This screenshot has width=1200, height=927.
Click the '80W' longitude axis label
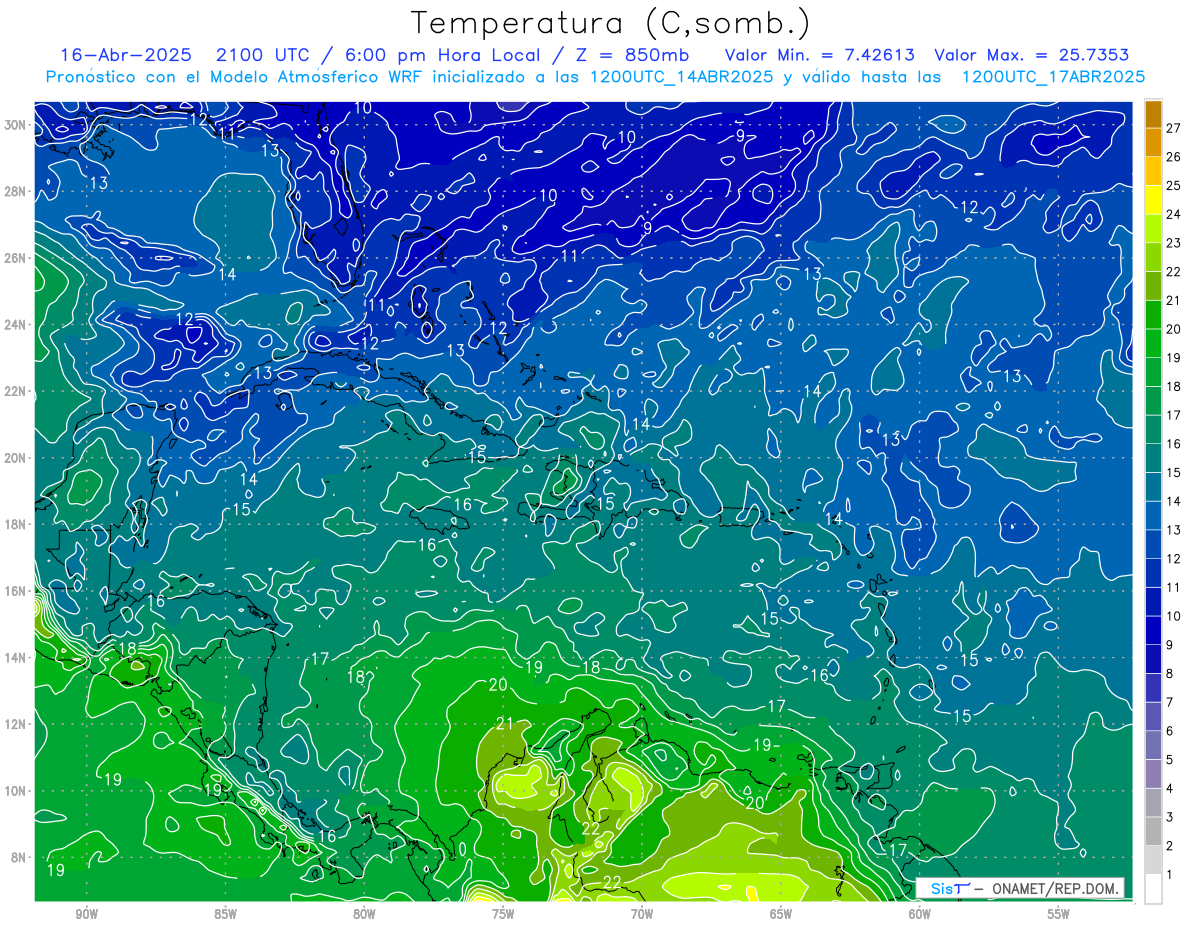pyautogui.click(x=364, y=914)
